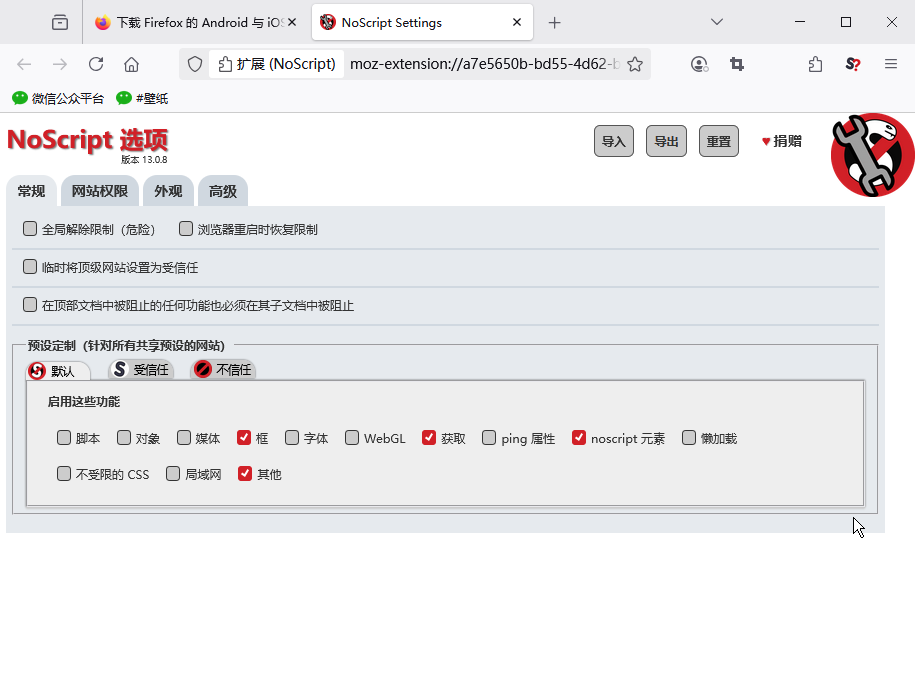Click the 重置 reset button

tap(718, 141)
